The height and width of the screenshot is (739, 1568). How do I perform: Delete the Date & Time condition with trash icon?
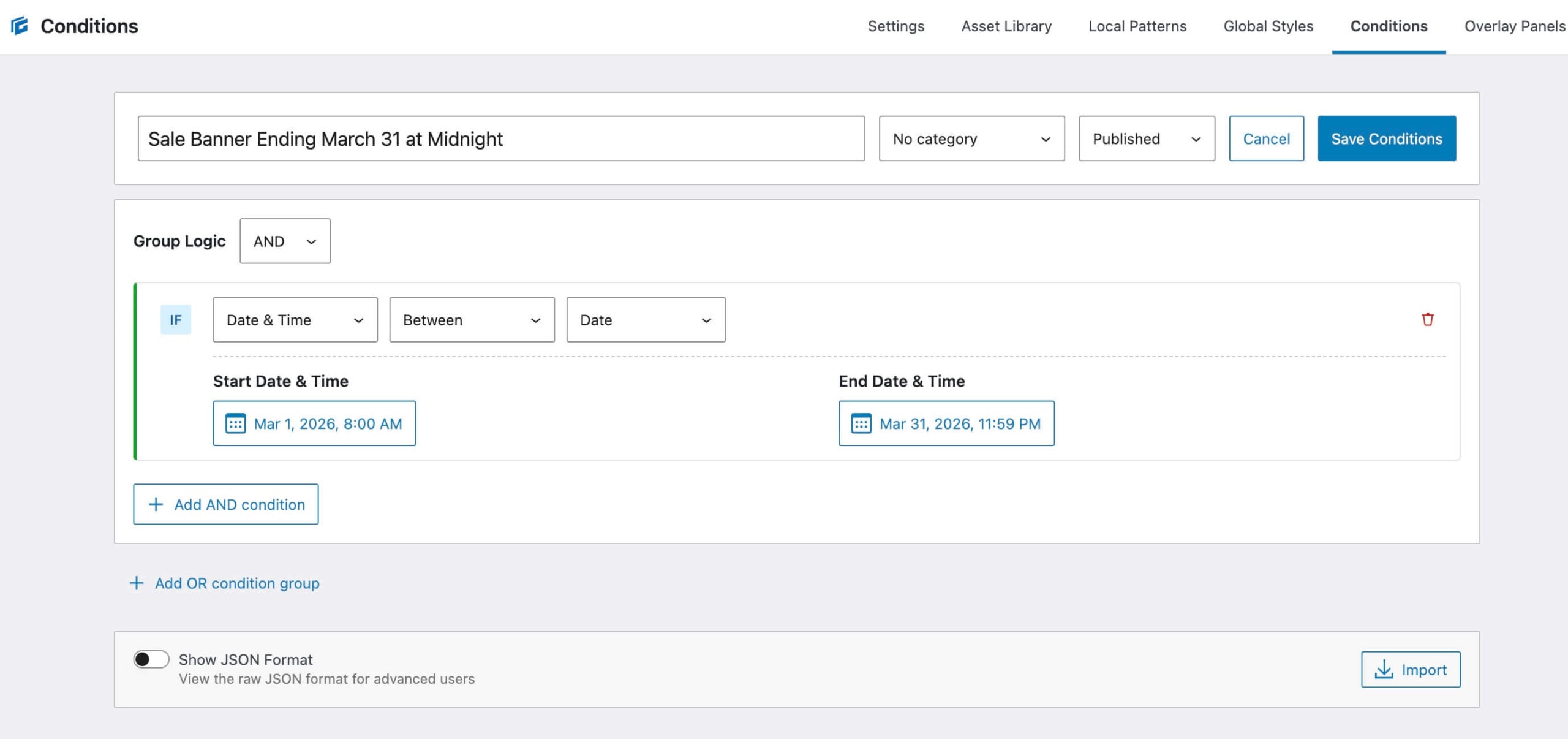(x=1427, y=319)
